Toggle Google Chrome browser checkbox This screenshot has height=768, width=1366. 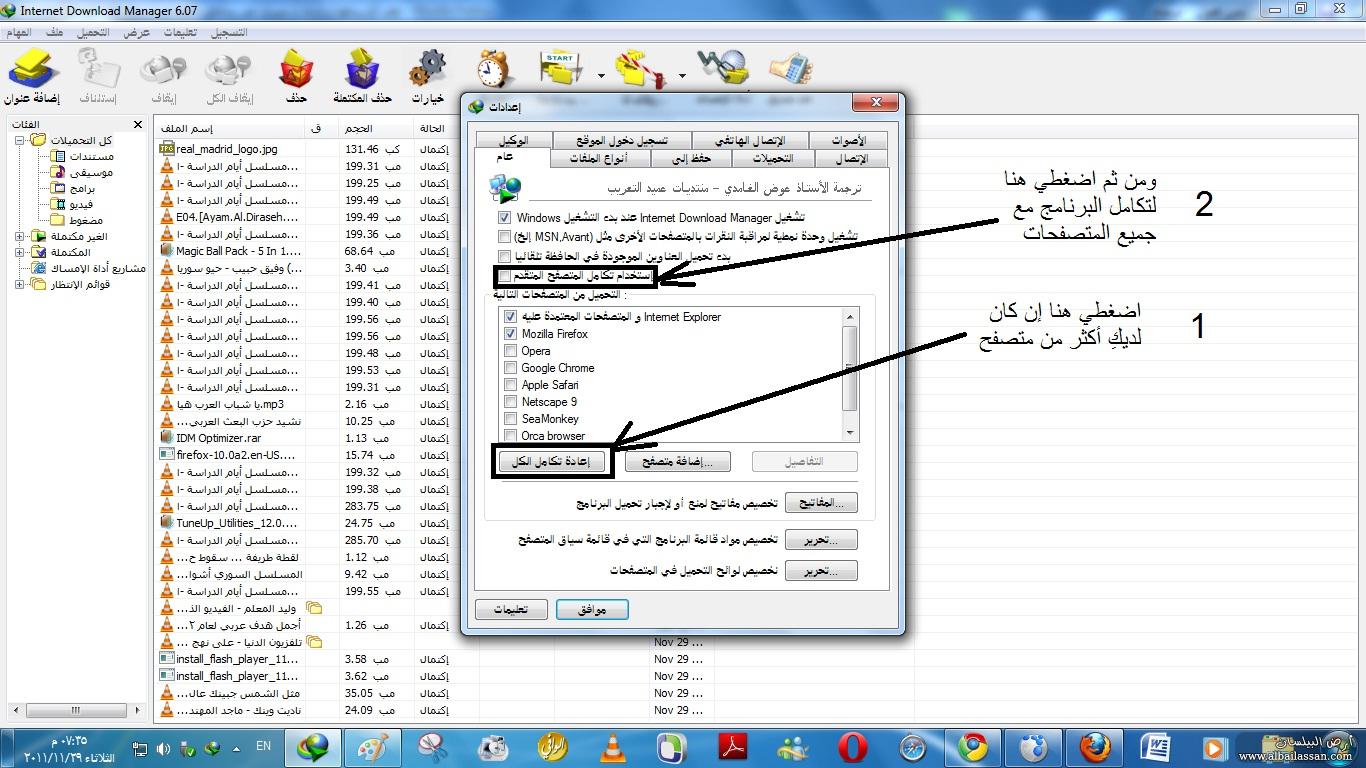[511, 368]
